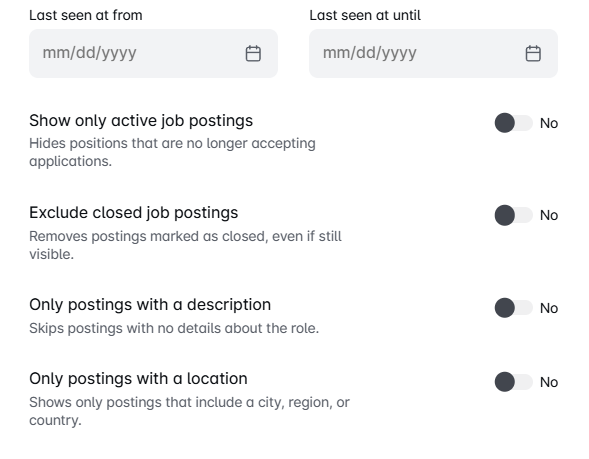
Task: Open calendar picker for Last seen at until
Action: click(x=533, y=53)
